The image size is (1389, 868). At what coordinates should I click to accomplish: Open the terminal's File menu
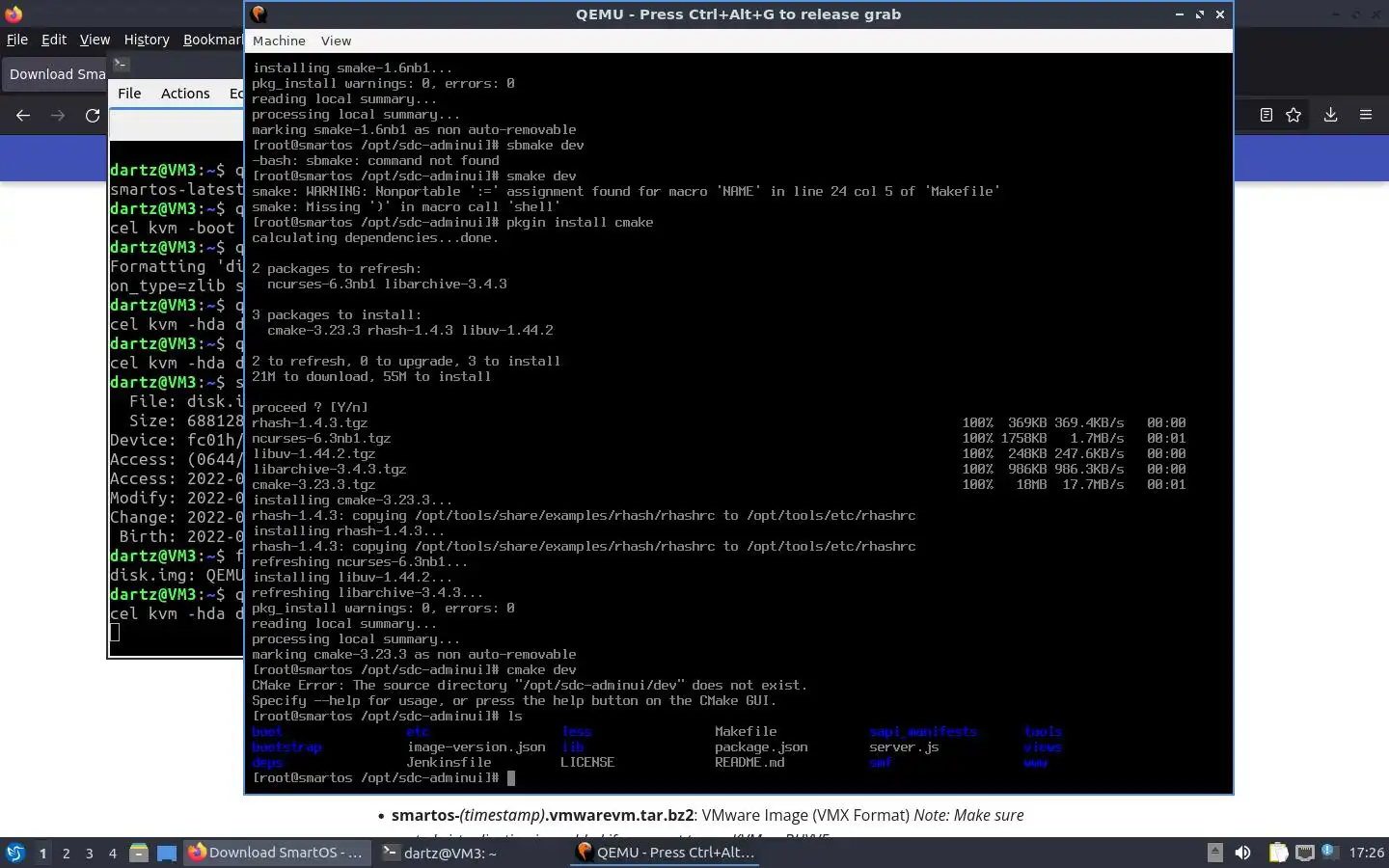point(129,94)
